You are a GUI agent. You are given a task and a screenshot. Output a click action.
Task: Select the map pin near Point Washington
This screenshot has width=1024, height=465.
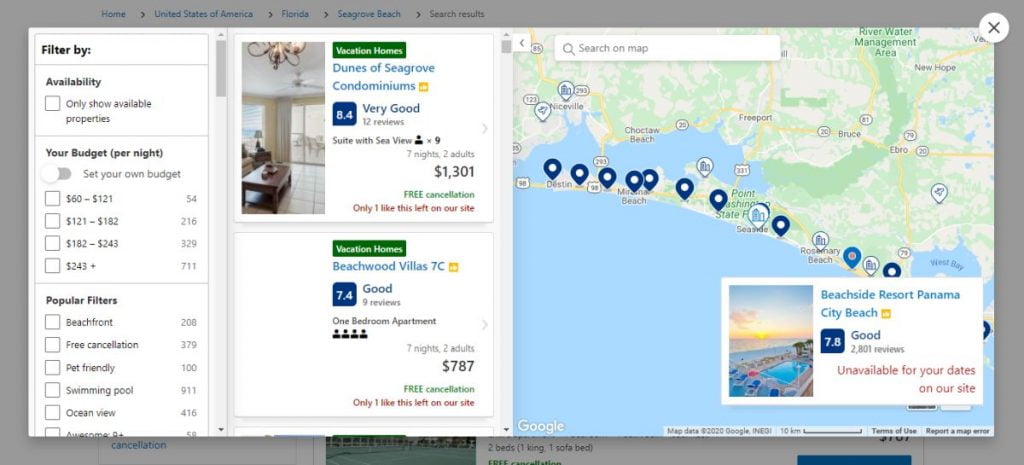718,200
